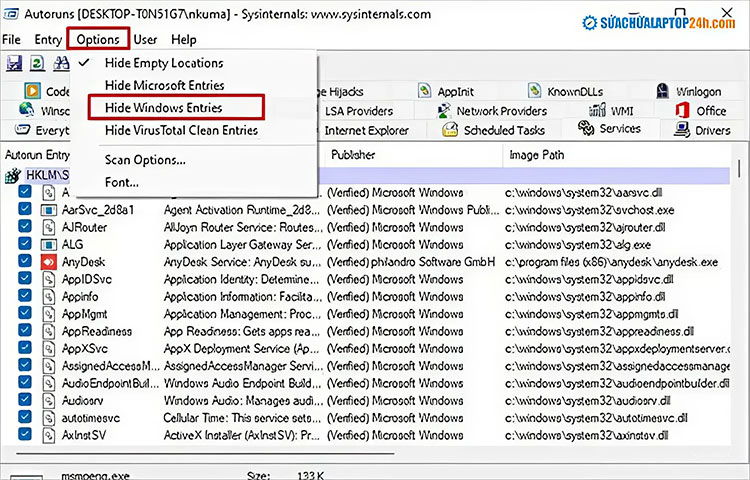
Task: Click the AJRouter DLL file icon
Action: click(x=49, y=227)
